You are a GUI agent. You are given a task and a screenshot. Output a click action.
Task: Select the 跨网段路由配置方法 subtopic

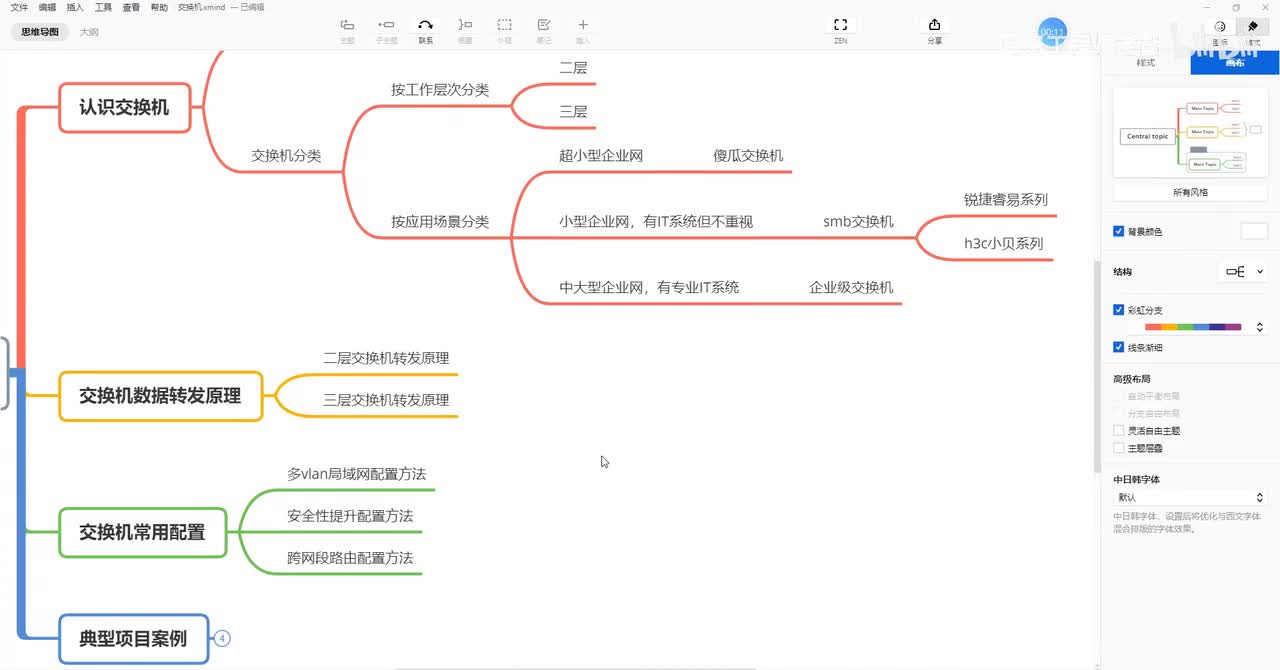point(350,557)
